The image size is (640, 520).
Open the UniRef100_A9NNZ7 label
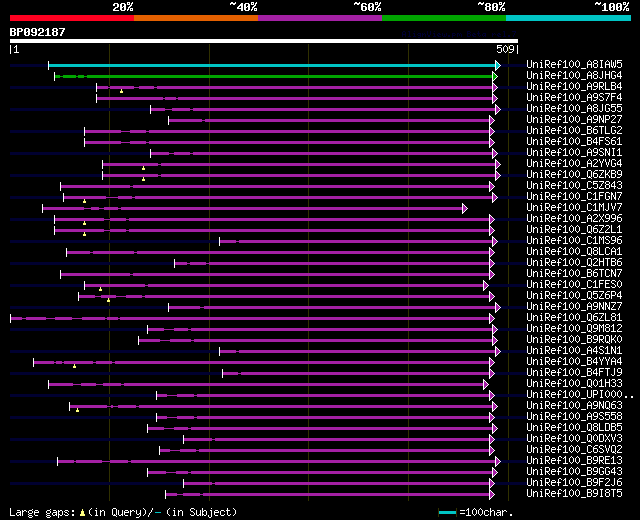(574, 307)
